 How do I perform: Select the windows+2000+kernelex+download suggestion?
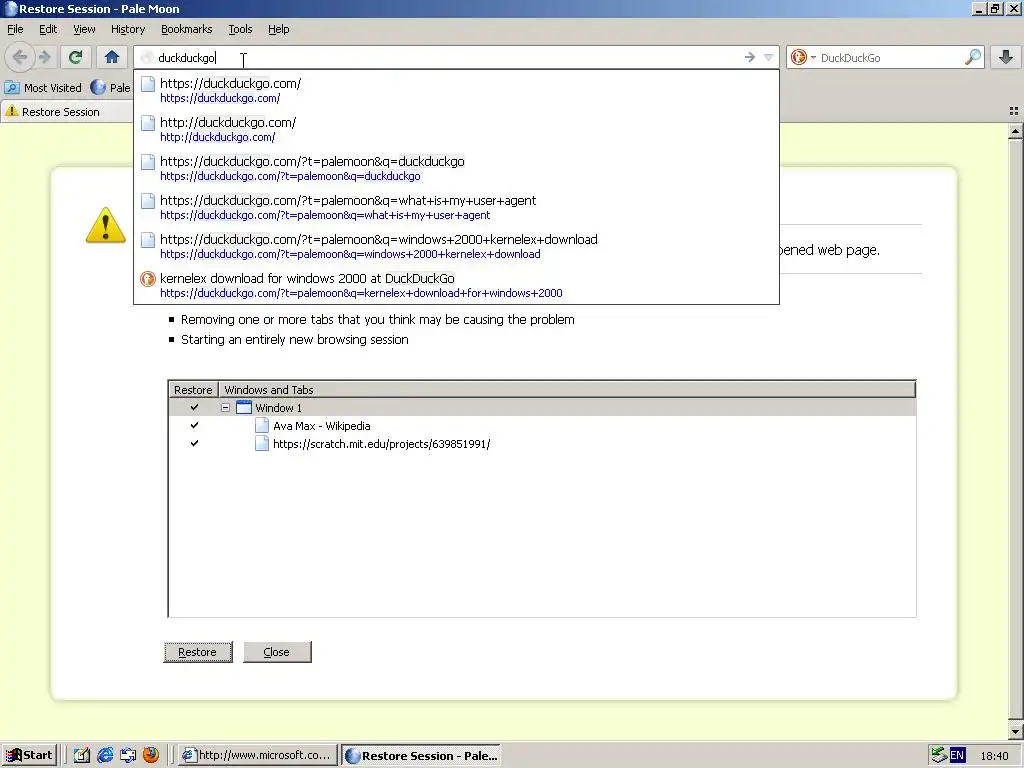coord(456,246)
